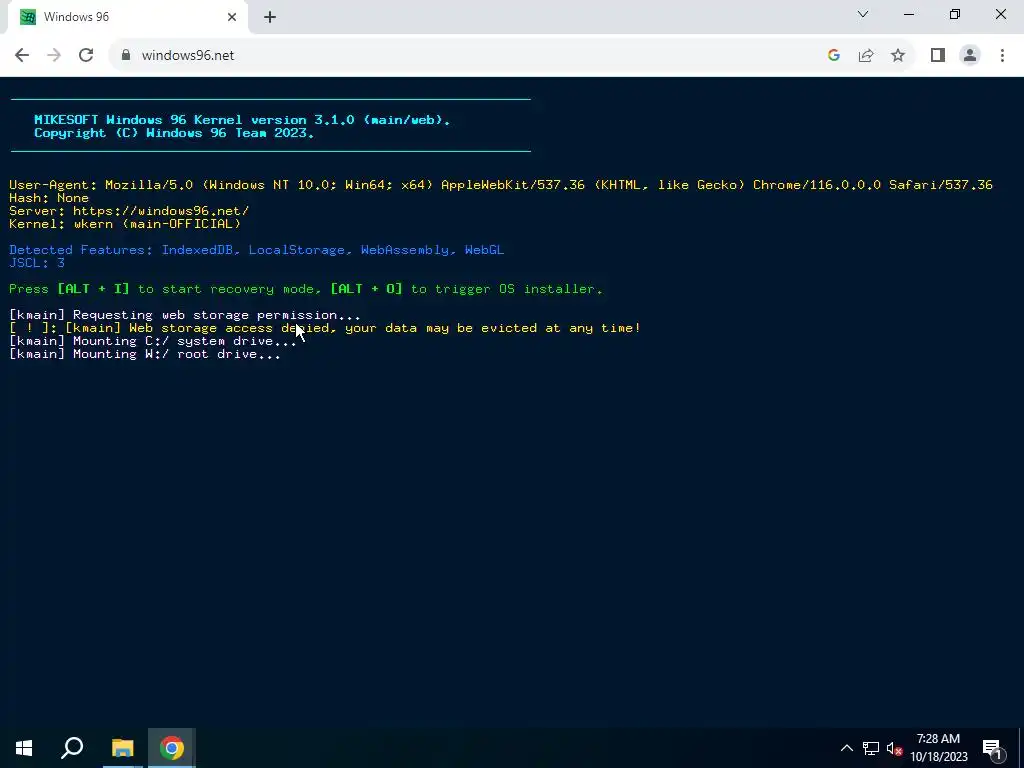Click the Server URL https://windows96.net/ text

click(x=161, y=211)
